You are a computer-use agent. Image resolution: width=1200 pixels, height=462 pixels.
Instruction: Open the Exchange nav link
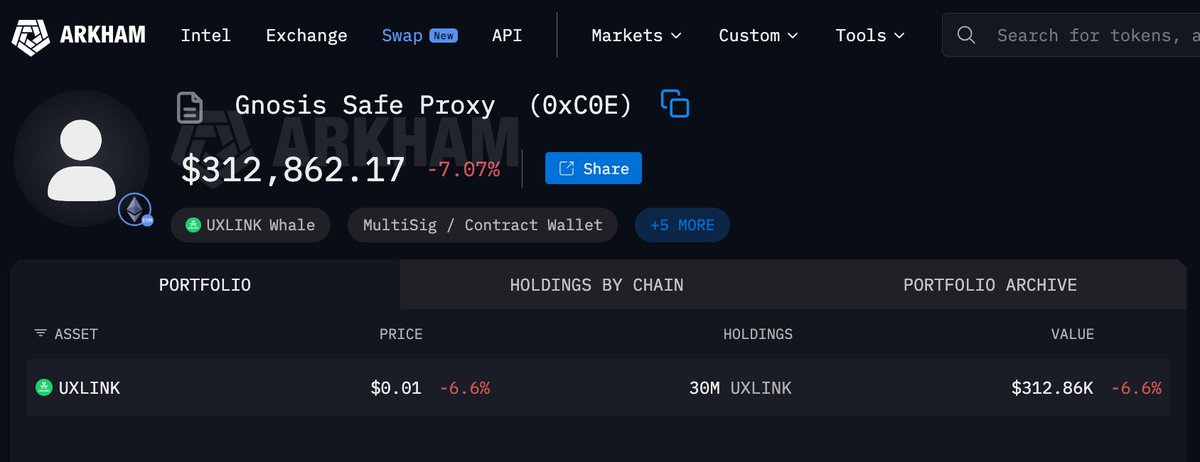pyautogui.click(x=306, y=35)
